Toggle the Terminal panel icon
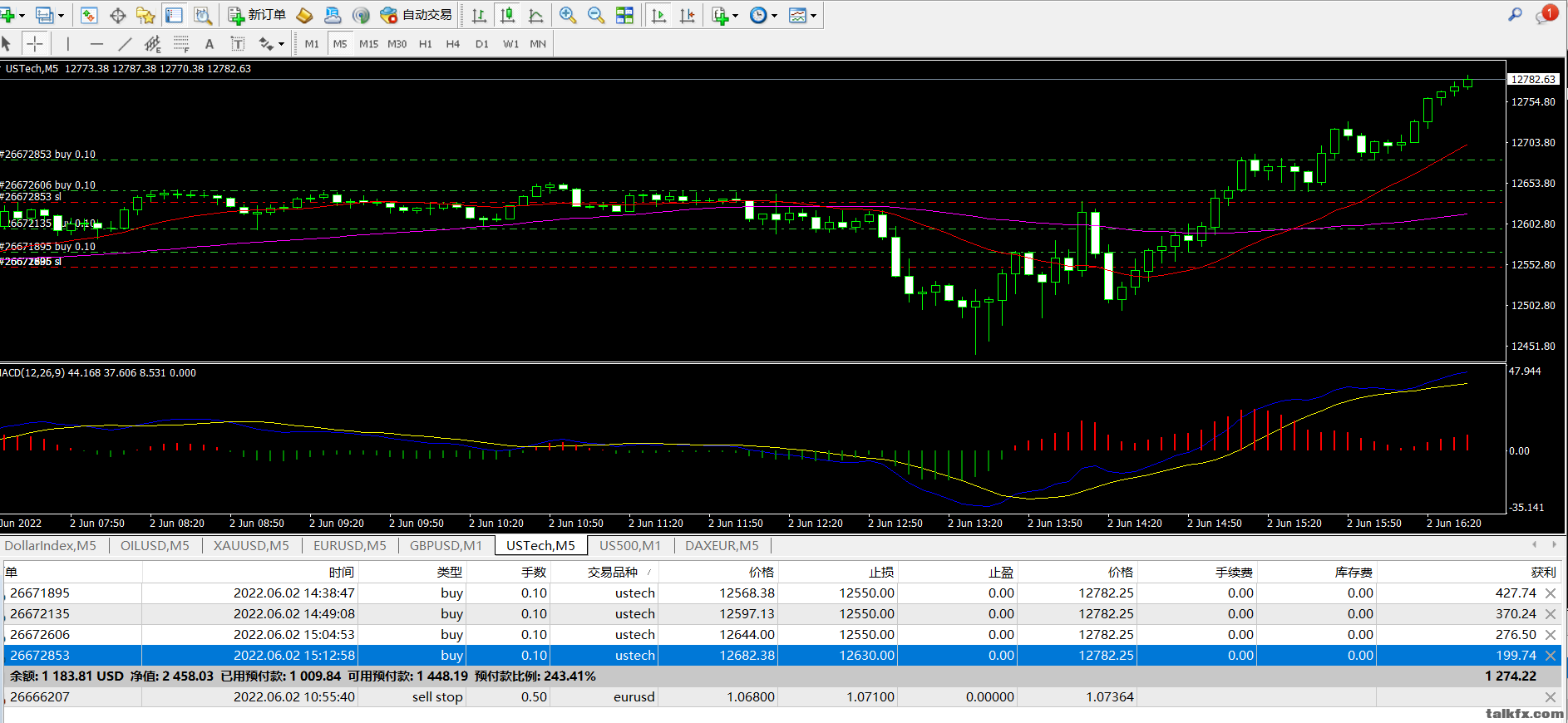The width and height of the screenshot is (1568, 723). (174, 15)
